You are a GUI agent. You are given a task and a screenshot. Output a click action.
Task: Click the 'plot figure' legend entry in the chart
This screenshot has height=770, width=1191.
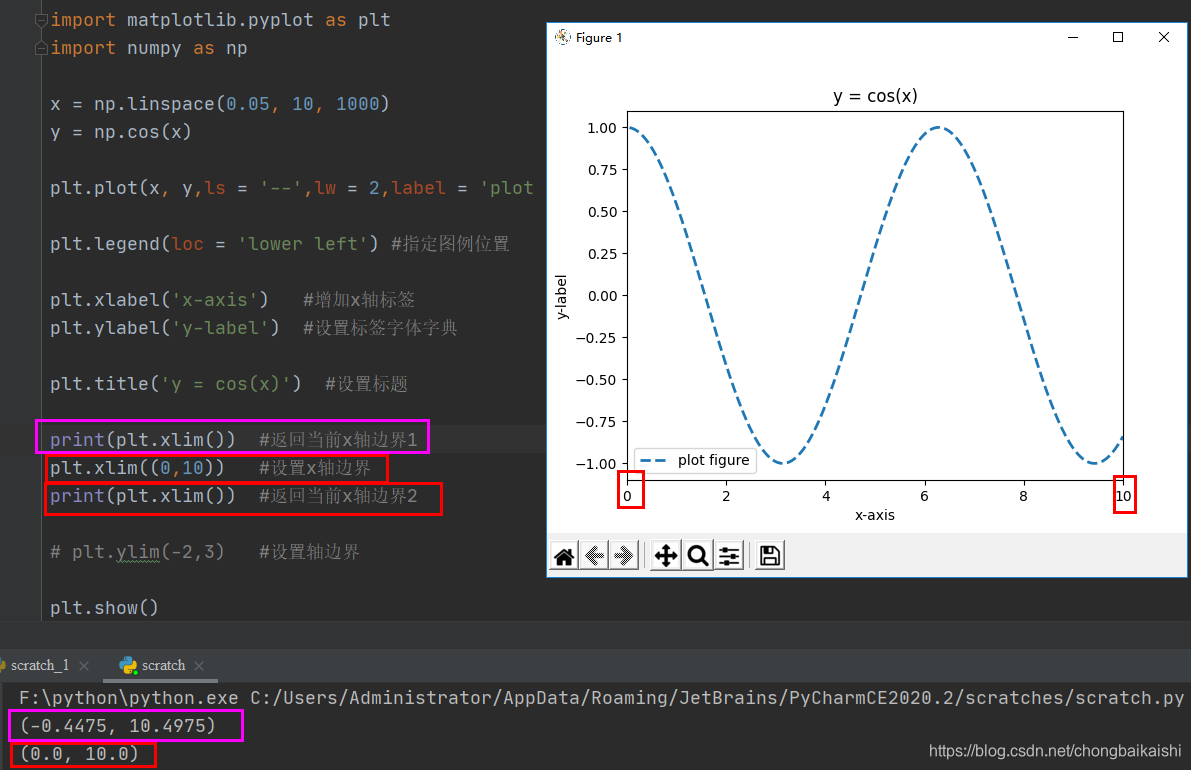(x=694, y=460)
